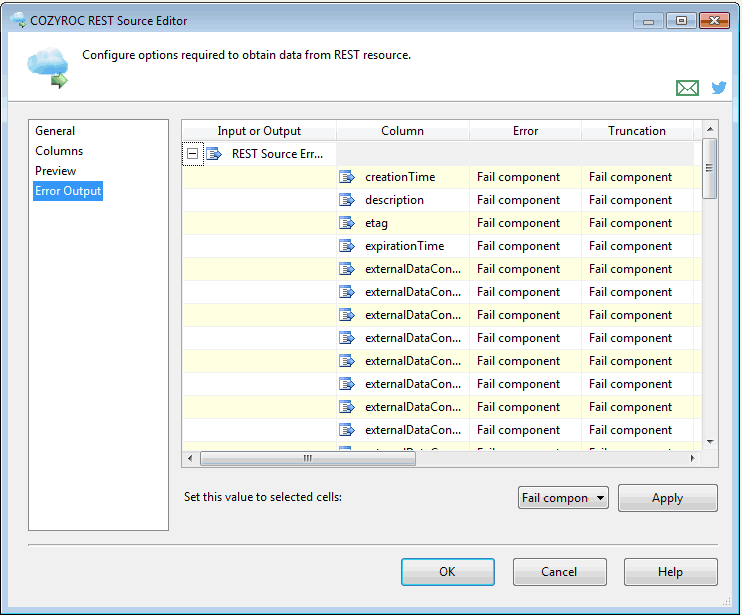Image resolution: width=742 pixels, height=615 pixels.
Task: Open the Twitter bird icon
Action: click(x=719, y=88)
